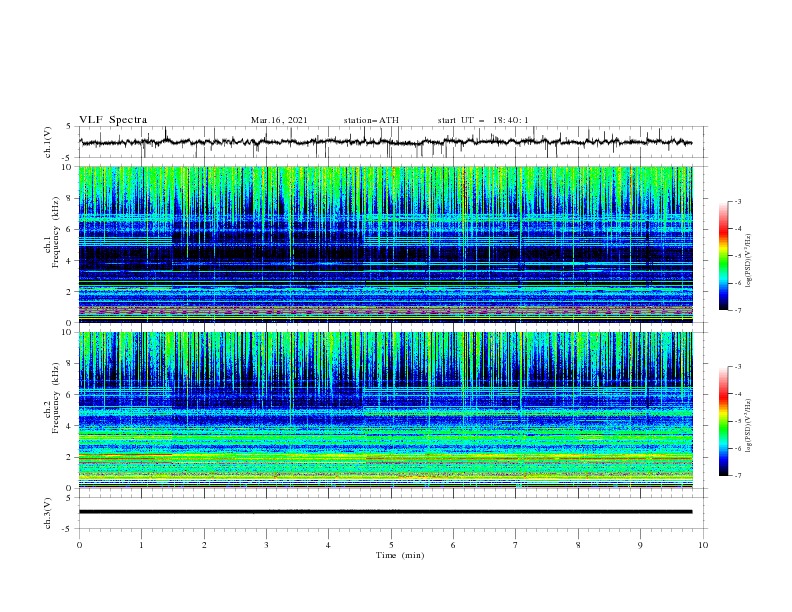This screenshot has width=792, height=612.
Task: Click the ch.2 PSD color bar
Action: tap(723, 421)
